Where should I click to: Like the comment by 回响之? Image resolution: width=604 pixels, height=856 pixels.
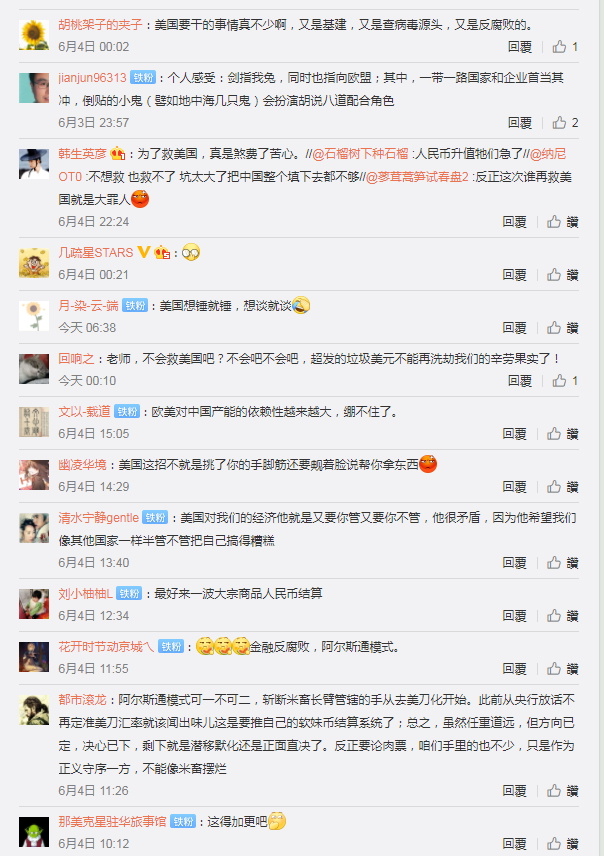(565, 381)
